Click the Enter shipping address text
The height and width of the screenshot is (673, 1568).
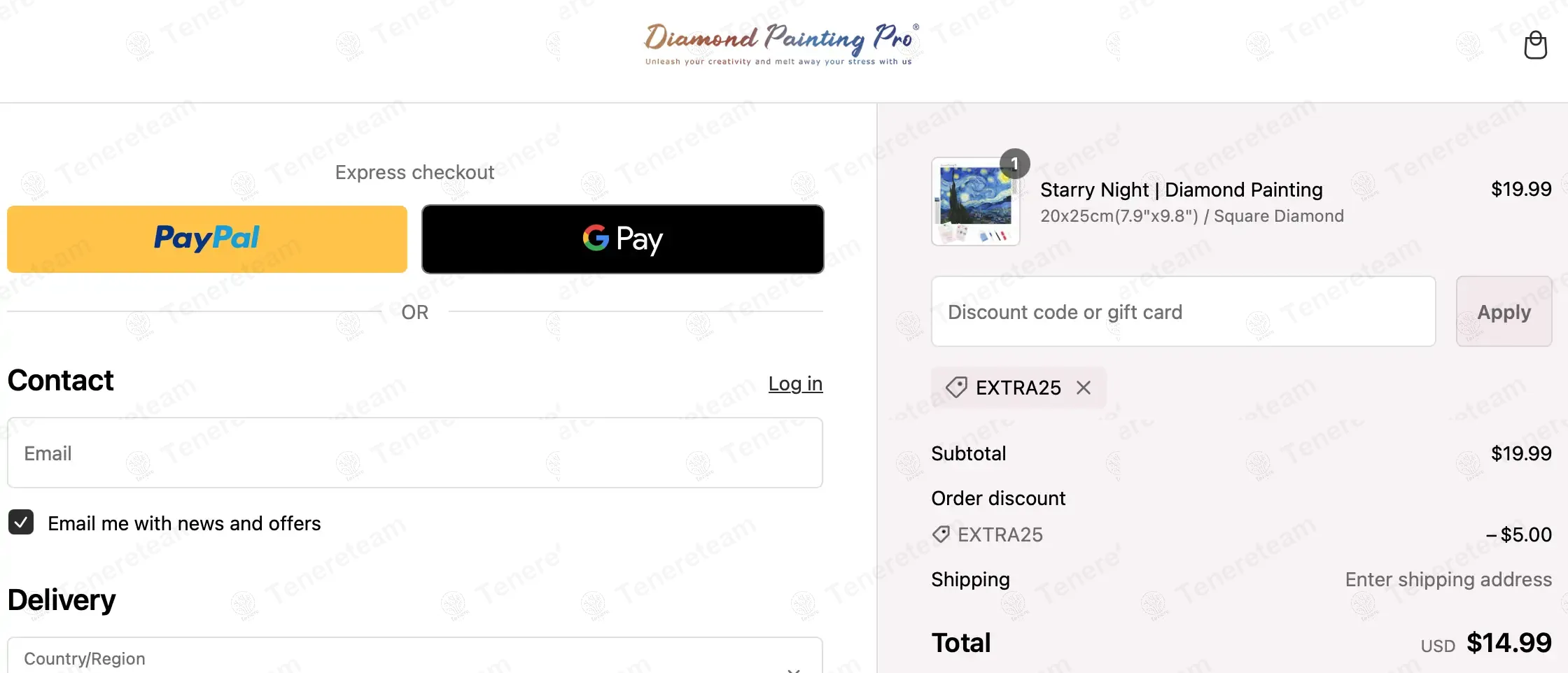[x=1448, y=579]
